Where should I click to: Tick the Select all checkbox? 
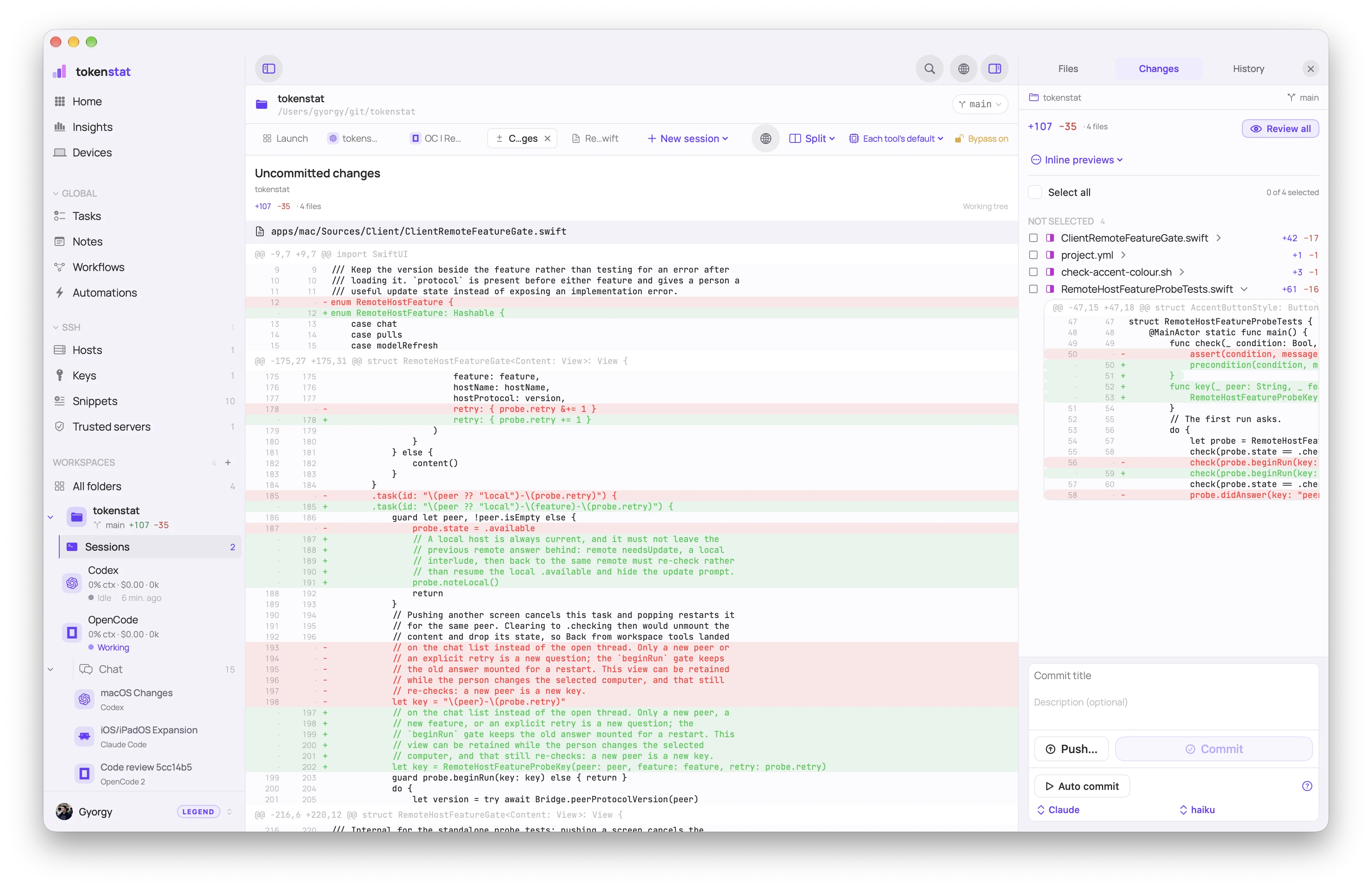pos(1035,192)
